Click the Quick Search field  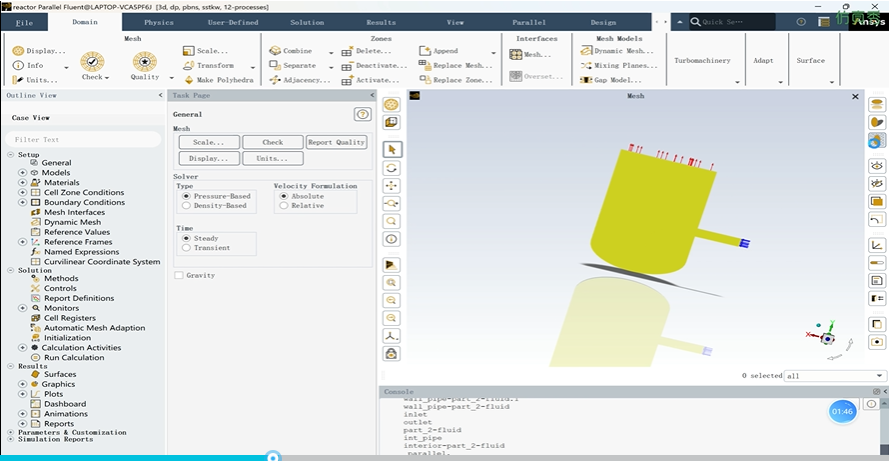point(731,22)
